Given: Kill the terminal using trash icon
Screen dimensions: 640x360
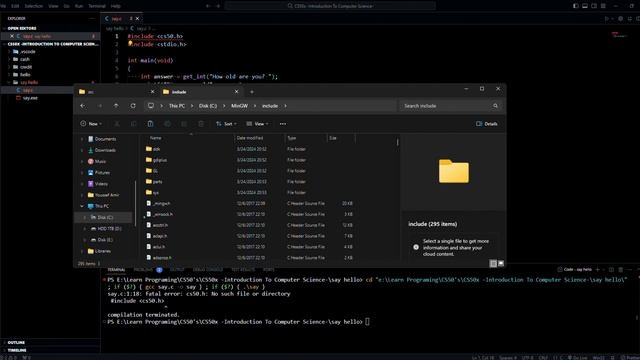Looking at the screenshot, I should coord(620,269).
